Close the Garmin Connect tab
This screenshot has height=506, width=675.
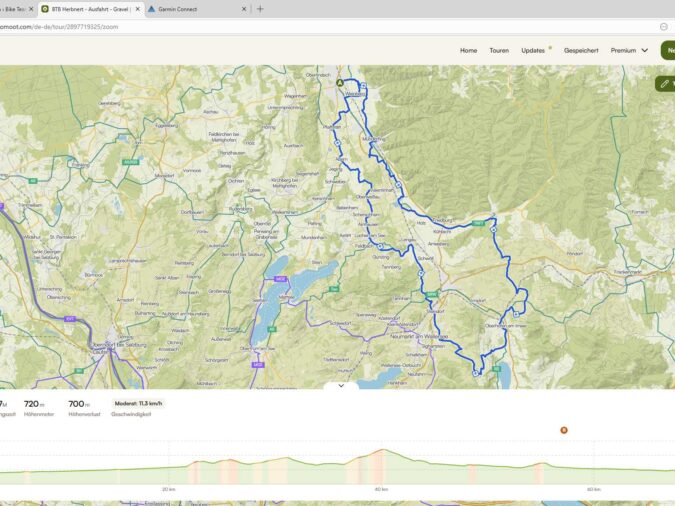(245, 9)
